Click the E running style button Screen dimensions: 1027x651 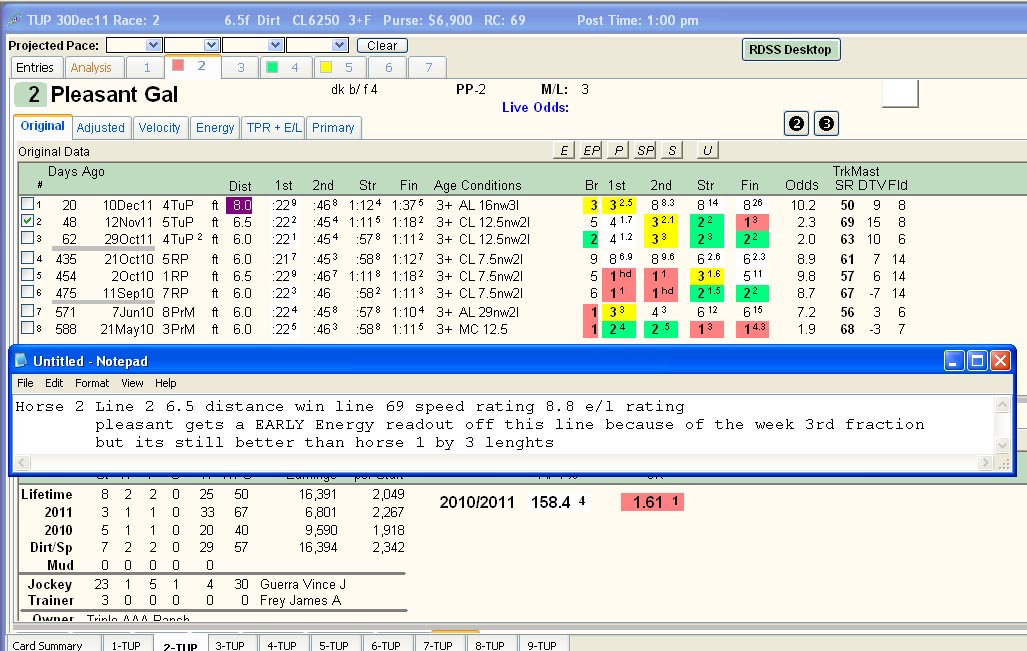[563, 151]
